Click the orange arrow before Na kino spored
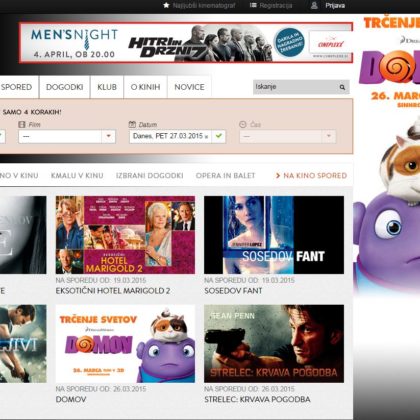This screenshot has width=420, height=420. click(x=278, y=175)
